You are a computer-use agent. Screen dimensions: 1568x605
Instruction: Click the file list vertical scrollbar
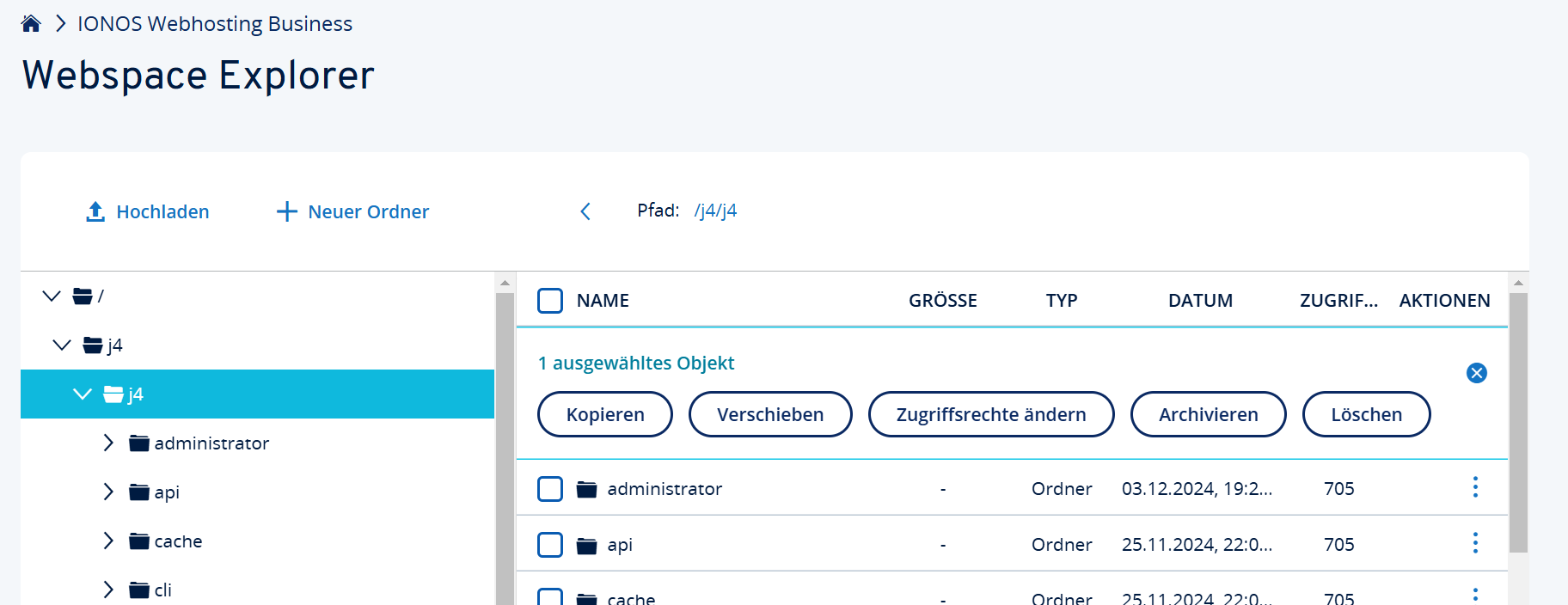click(1518, 421)
